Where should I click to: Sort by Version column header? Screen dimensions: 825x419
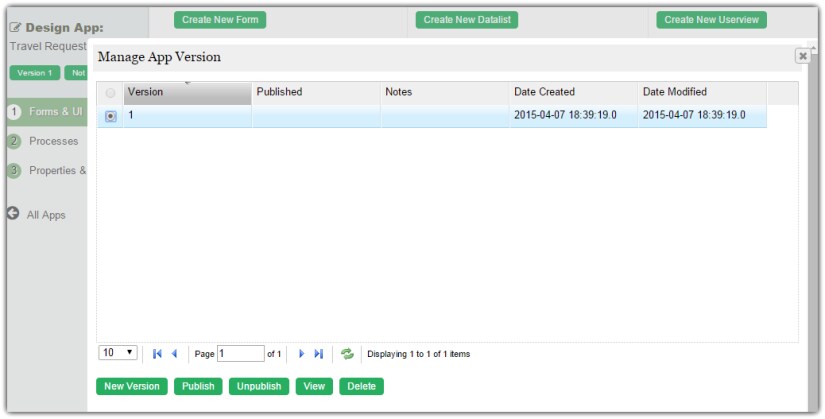(x=187, y=92)
